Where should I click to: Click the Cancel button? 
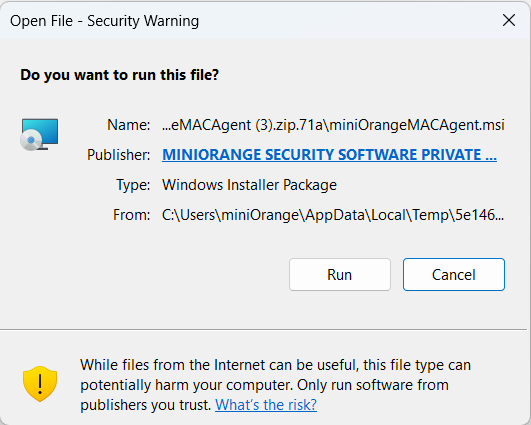click(454, 275)
